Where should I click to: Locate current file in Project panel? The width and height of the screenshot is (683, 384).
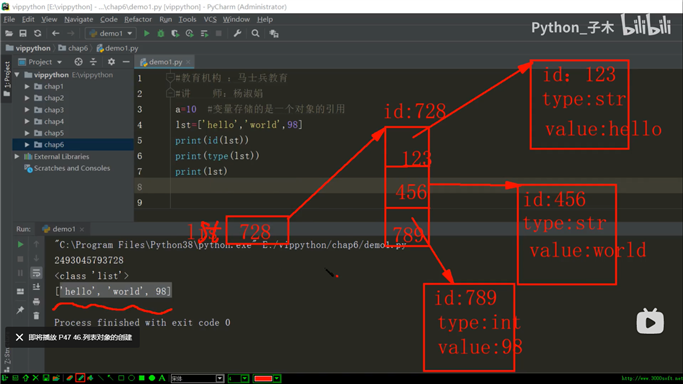click(x=78, y=62)
